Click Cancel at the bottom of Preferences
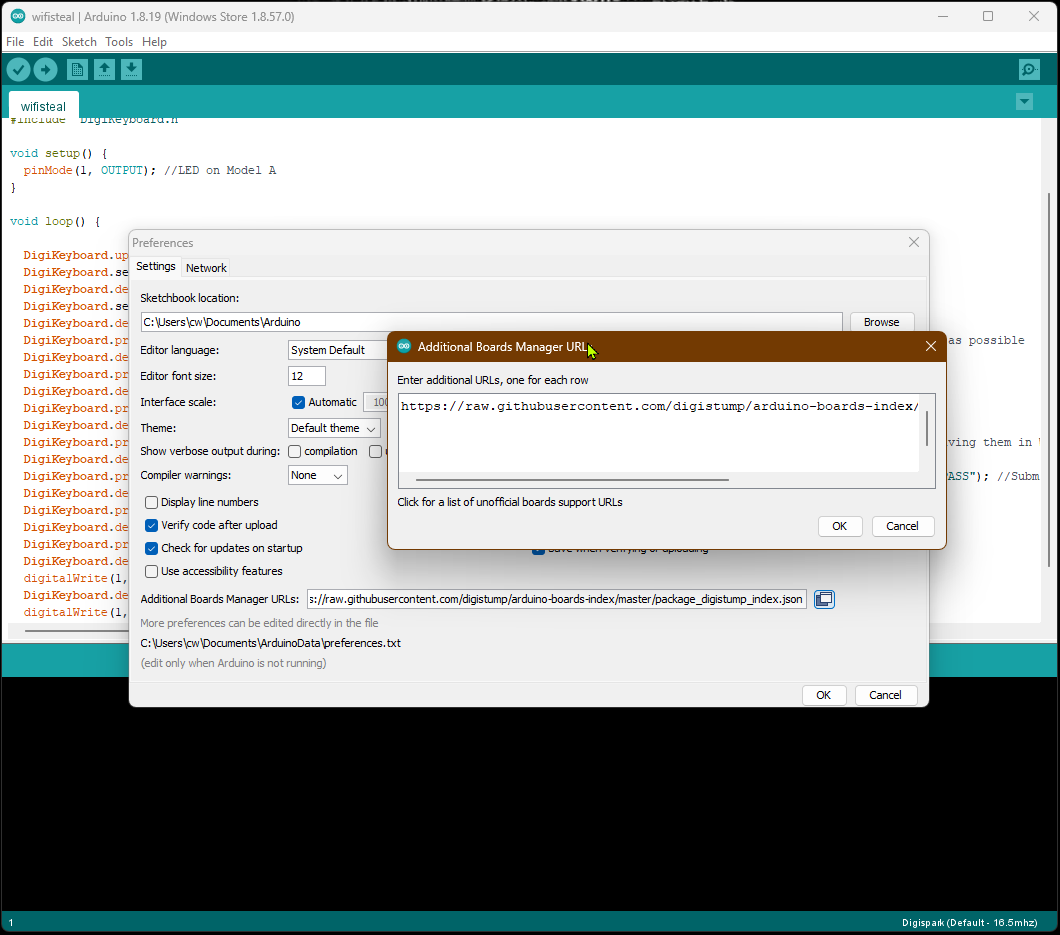 click(x=885, y=695)
